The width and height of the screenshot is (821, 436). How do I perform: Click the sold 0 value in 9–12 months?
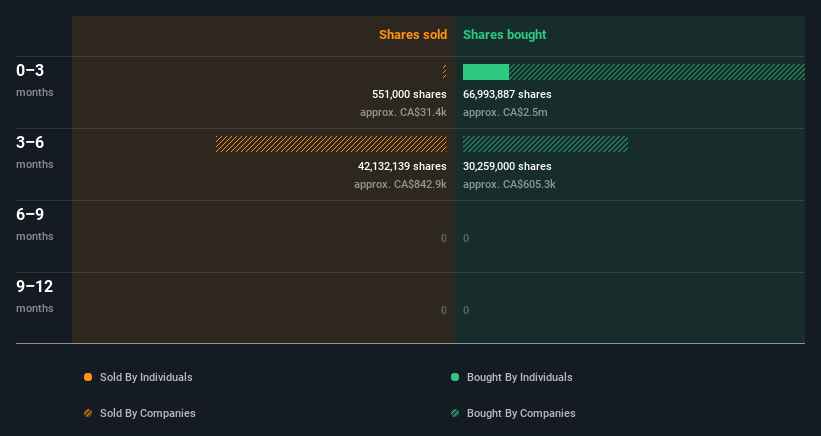443,310
